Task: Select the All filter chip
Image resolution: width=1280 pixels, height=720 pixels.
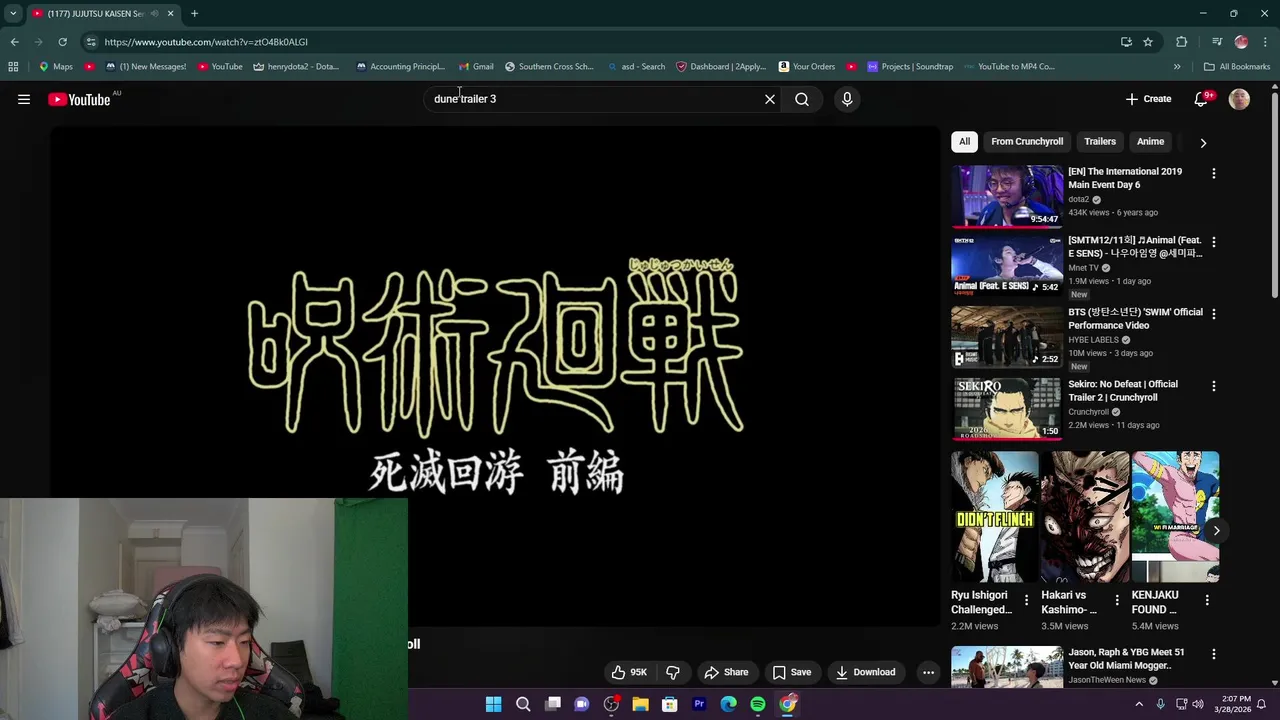Action: [x=965, y=142]
